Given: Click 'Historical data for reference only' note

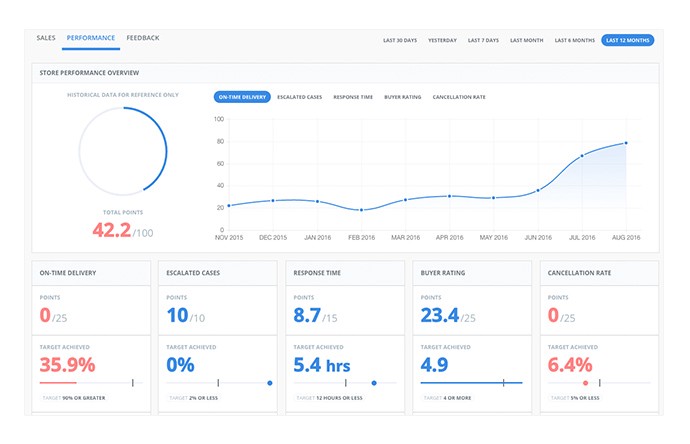Looking at the screenshot, I should pyautogui.click(x=123, y=95).
